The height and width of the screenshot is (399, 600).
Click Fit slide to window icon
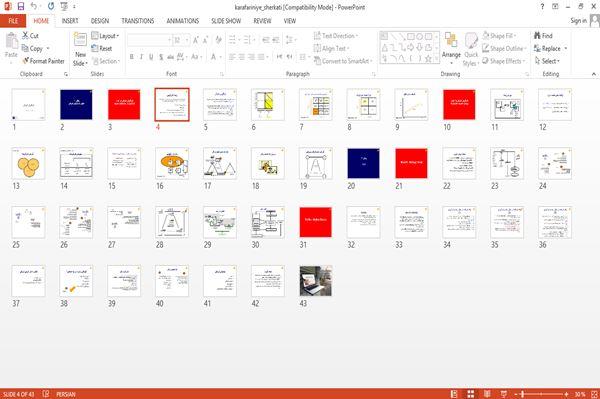point(594,394)
